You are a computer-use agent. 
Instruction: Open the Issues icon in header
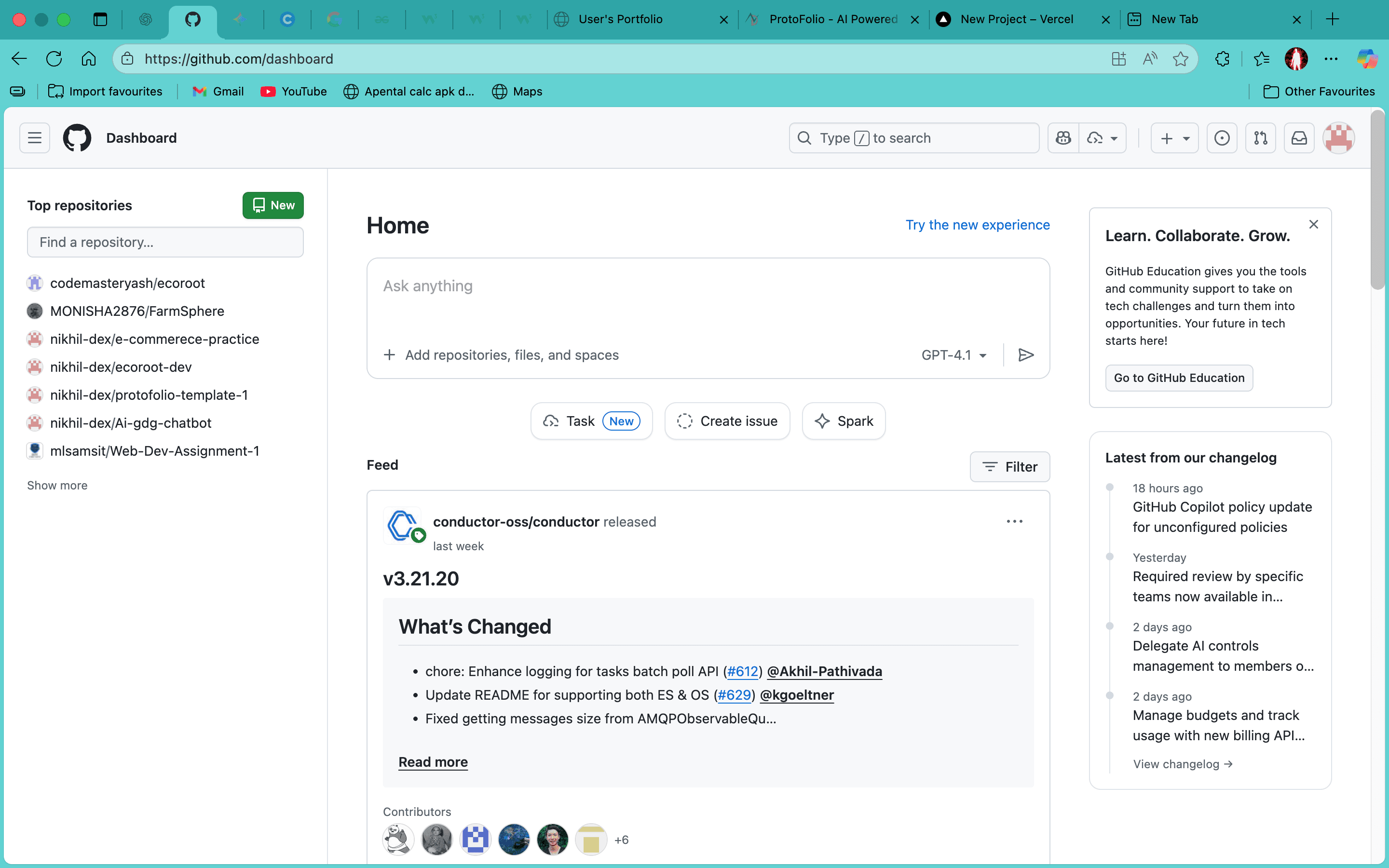pyautogui.click(x=1222, y=138)
